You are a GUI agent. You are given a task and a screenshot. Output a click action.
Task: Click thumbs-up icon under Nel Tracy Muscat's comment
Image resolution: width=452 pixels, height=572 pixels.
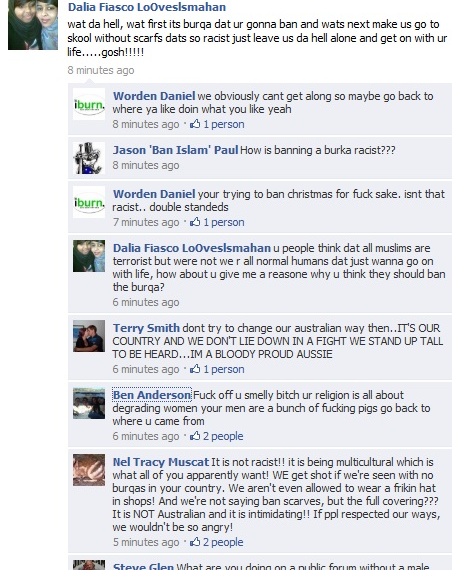(195, 542)
